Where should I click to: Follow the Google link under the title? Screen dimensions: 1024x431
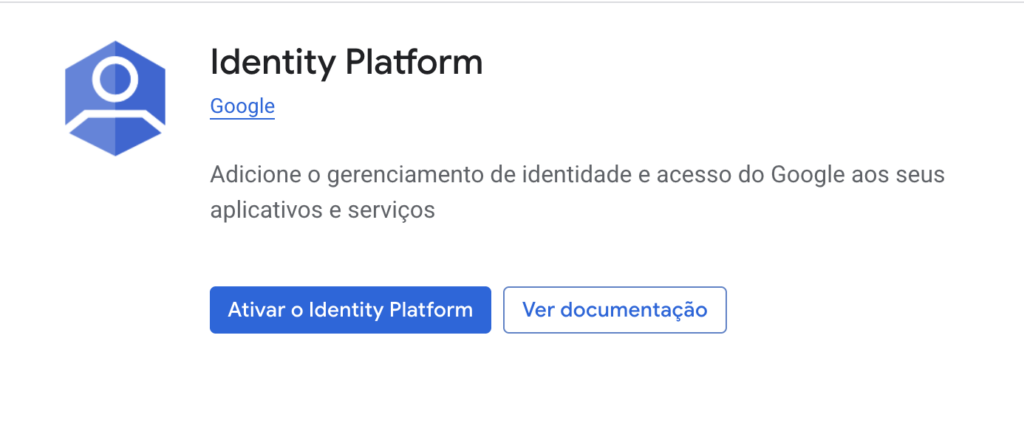[242, 106]
